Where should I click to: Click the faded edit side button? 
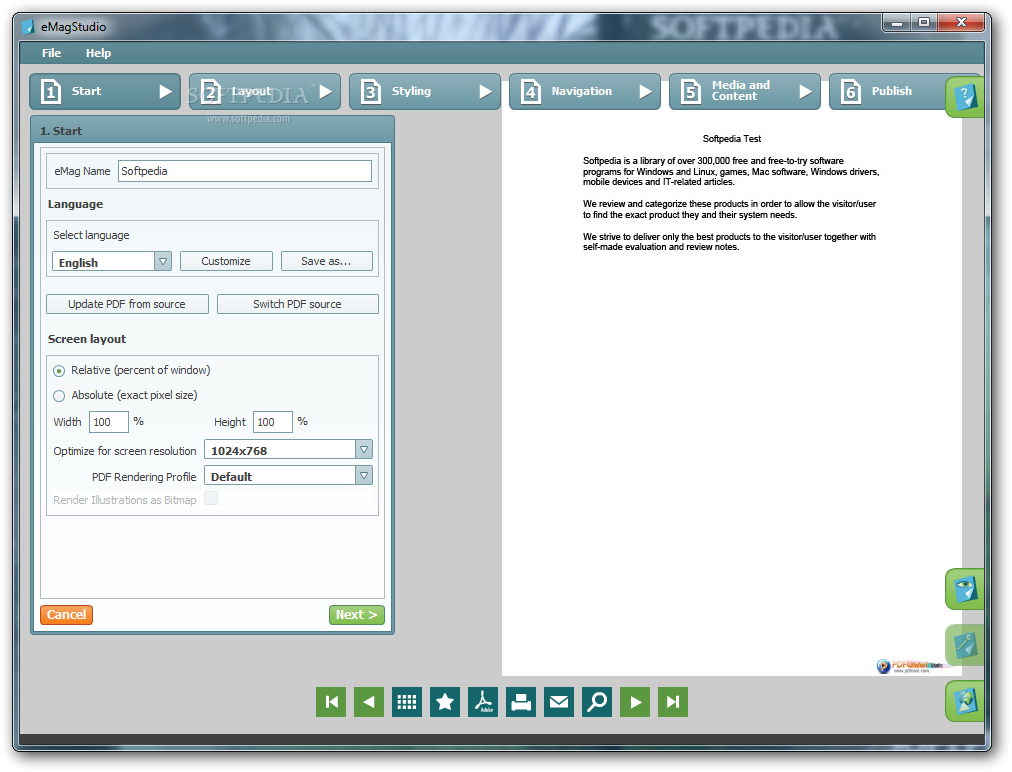965,645
